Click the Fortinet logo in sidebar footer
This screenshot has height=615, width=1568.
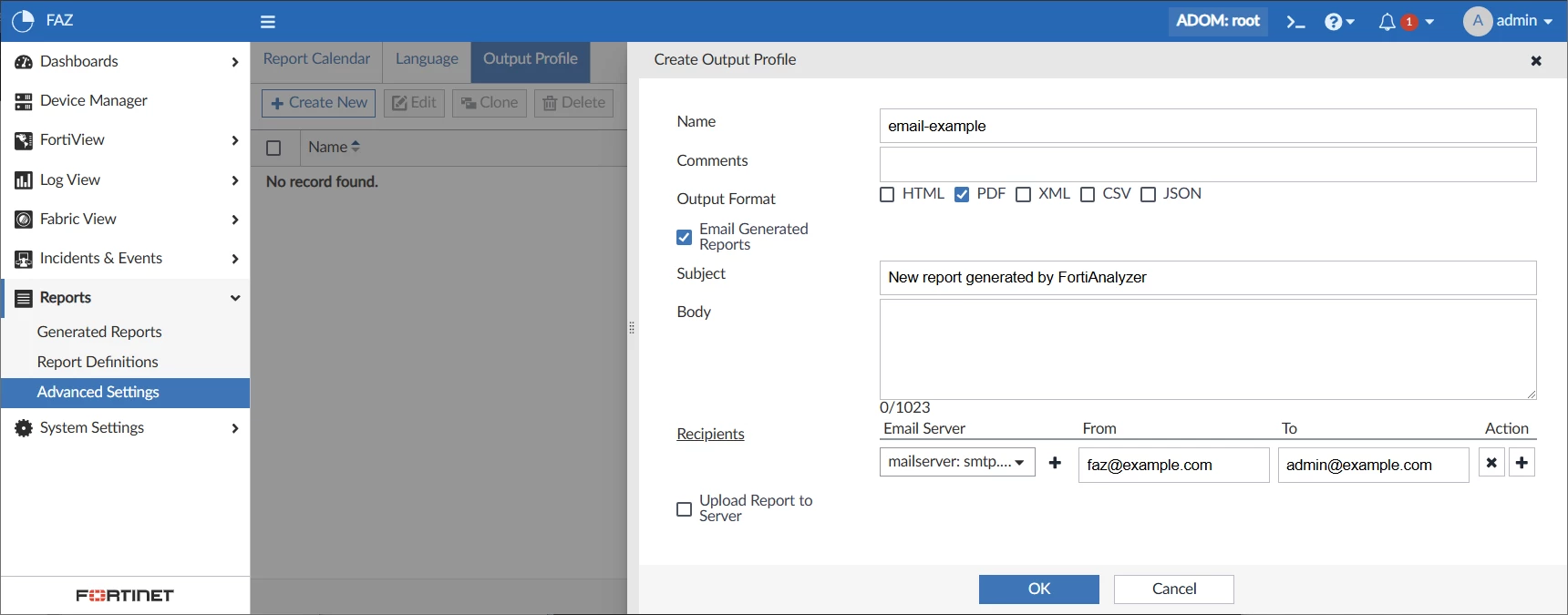(x=125, y=596)
